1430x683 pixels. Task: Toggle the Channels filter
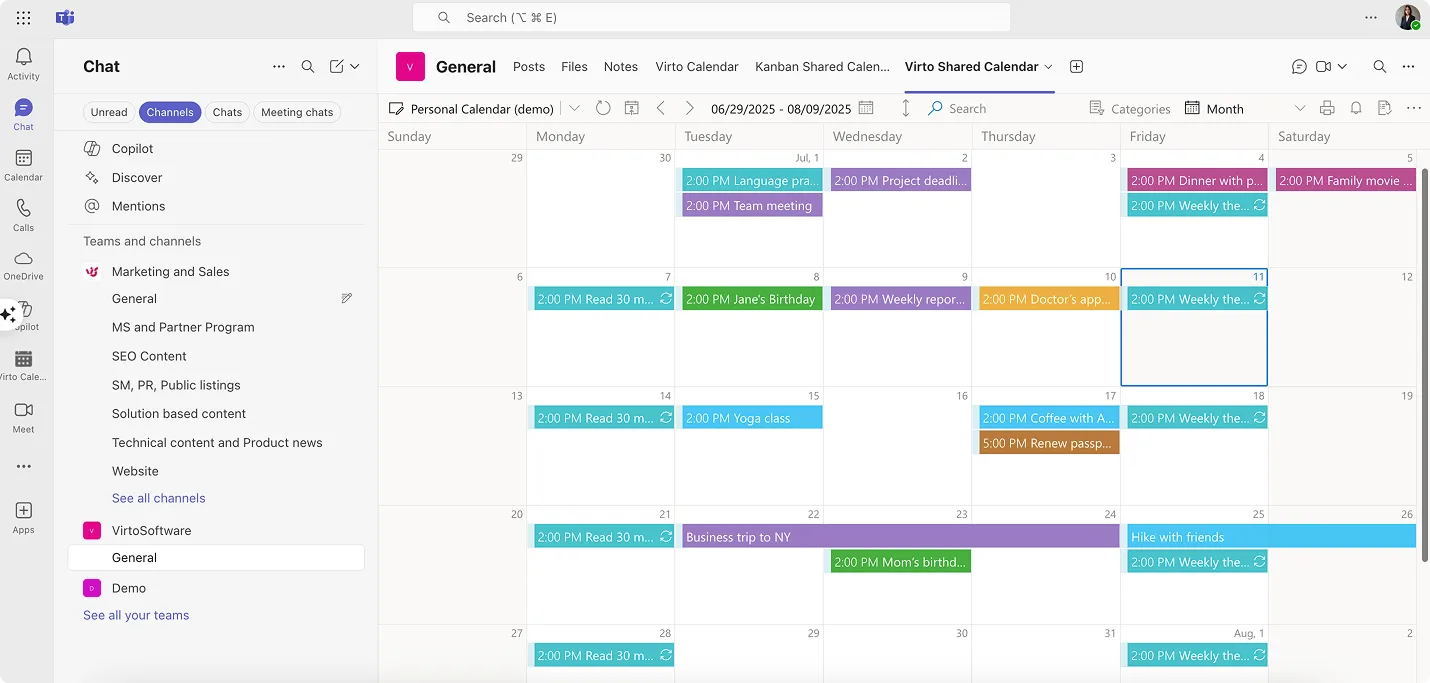[170, 112]
